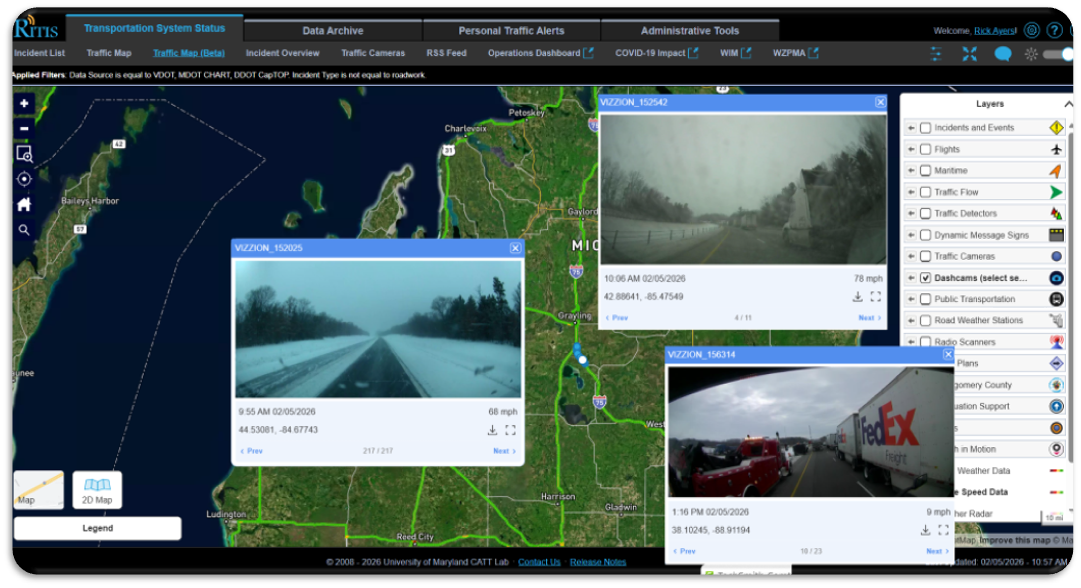This screenshot has width=1081, height=588.
Task: Open the map search magnifier tool
Action: click(24, 230)
